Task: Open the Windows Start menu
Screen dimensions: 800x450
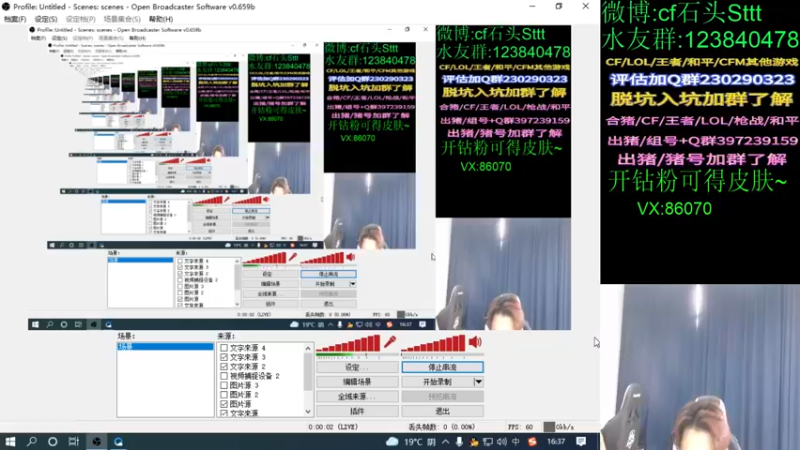Action: click(10, 441)
